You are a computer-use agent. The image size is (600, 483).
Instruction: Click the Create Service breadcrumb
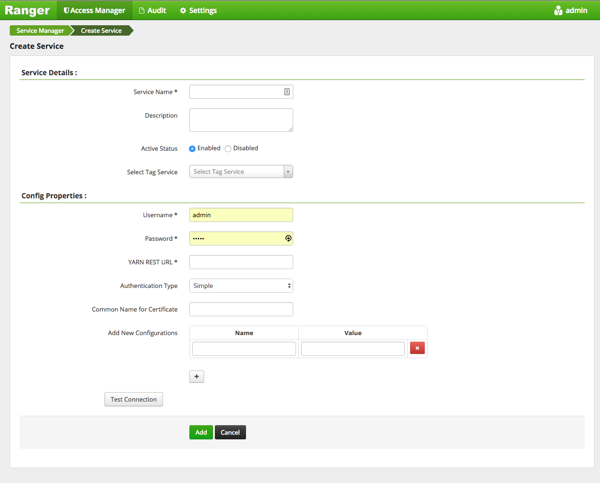101,31
